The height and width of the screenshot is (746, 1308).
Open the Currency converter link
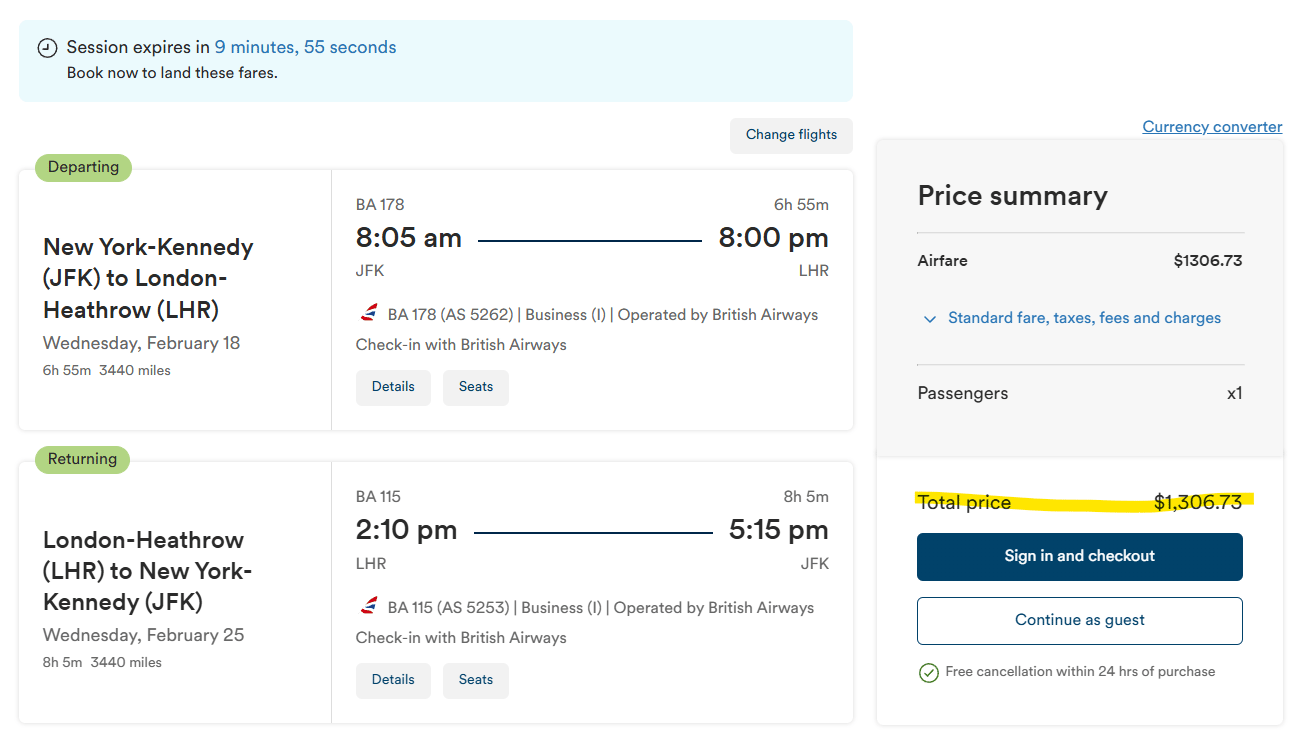pyautogui.click(x=1212, y=127)
